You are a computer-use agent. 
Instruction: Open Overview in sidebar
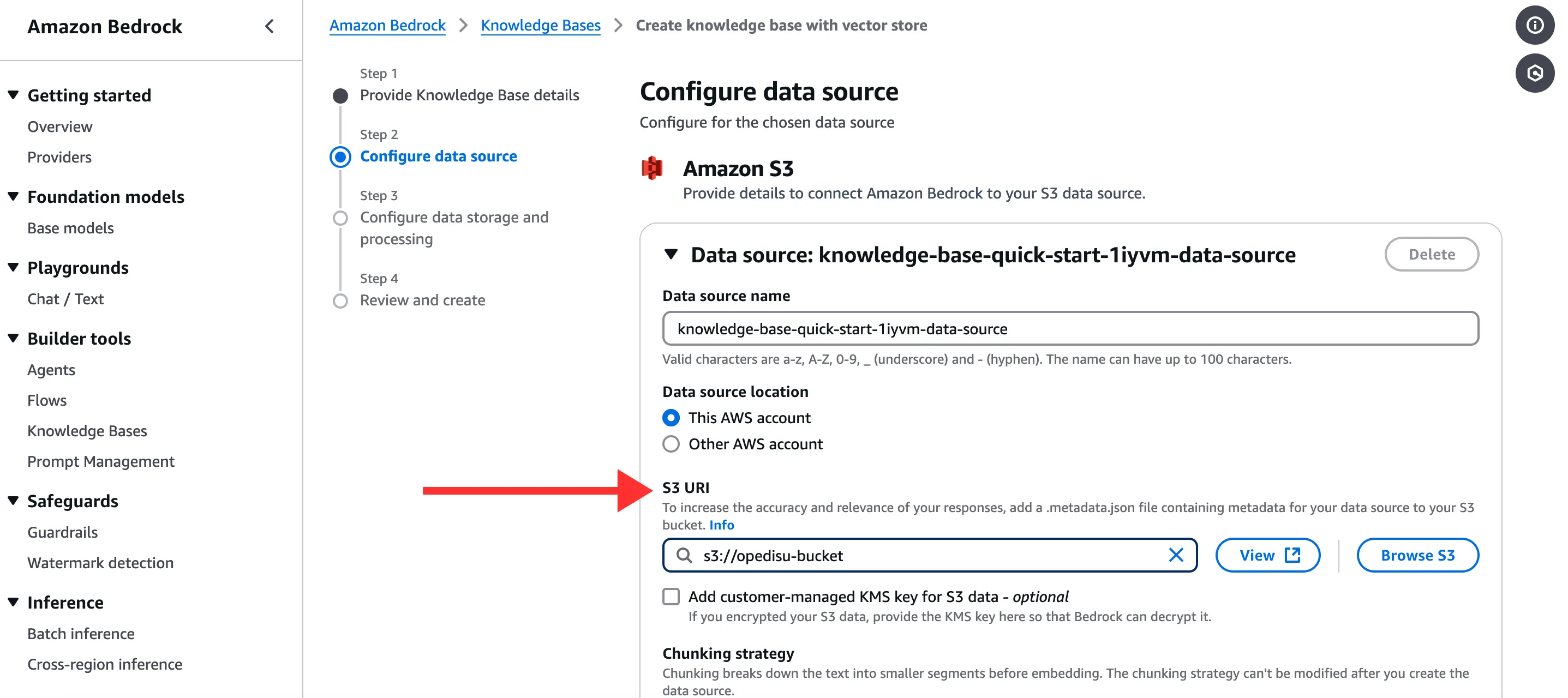pos(59,127)
